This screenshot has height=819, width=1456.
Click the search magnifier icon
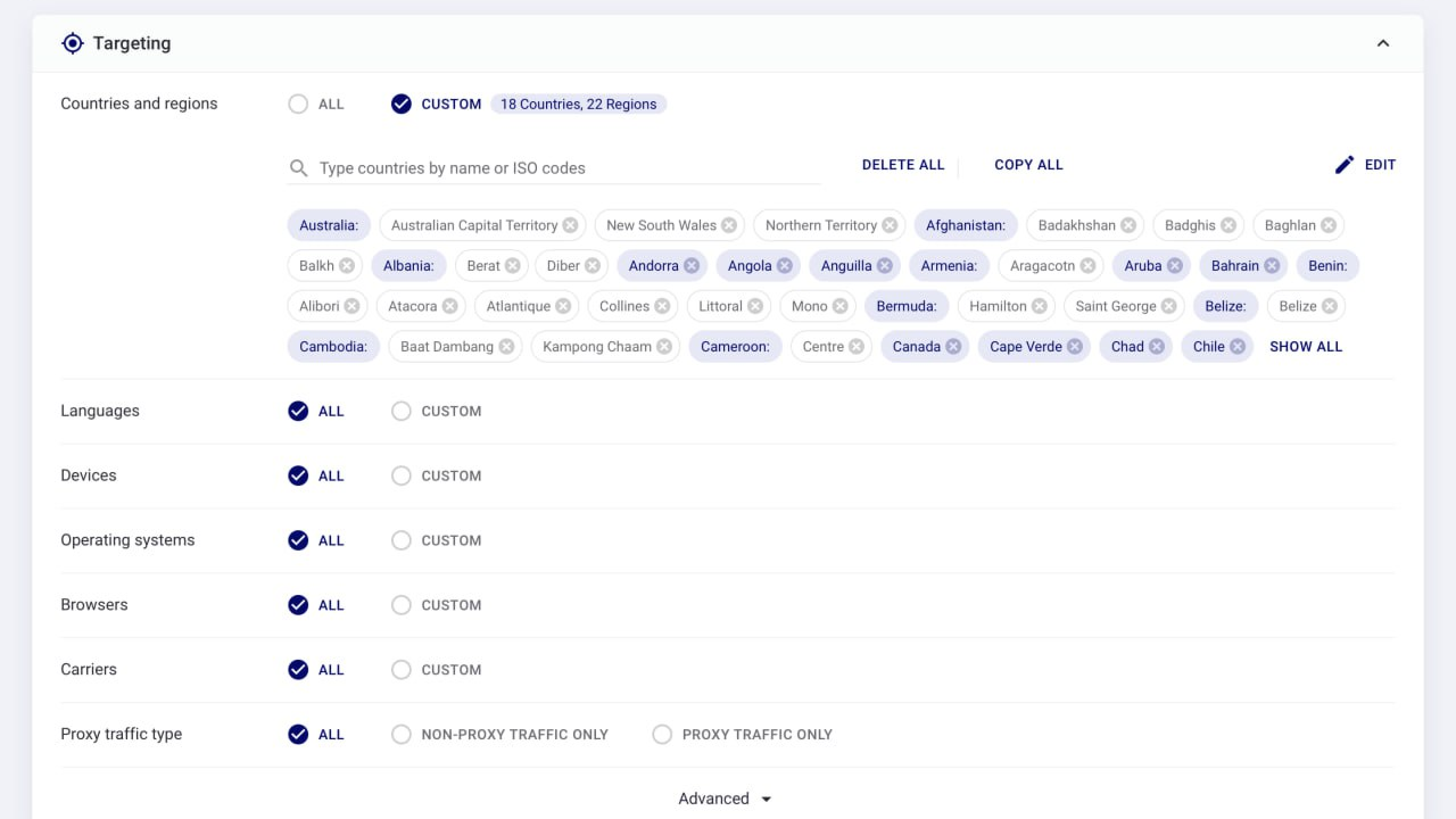pos(299,168)
